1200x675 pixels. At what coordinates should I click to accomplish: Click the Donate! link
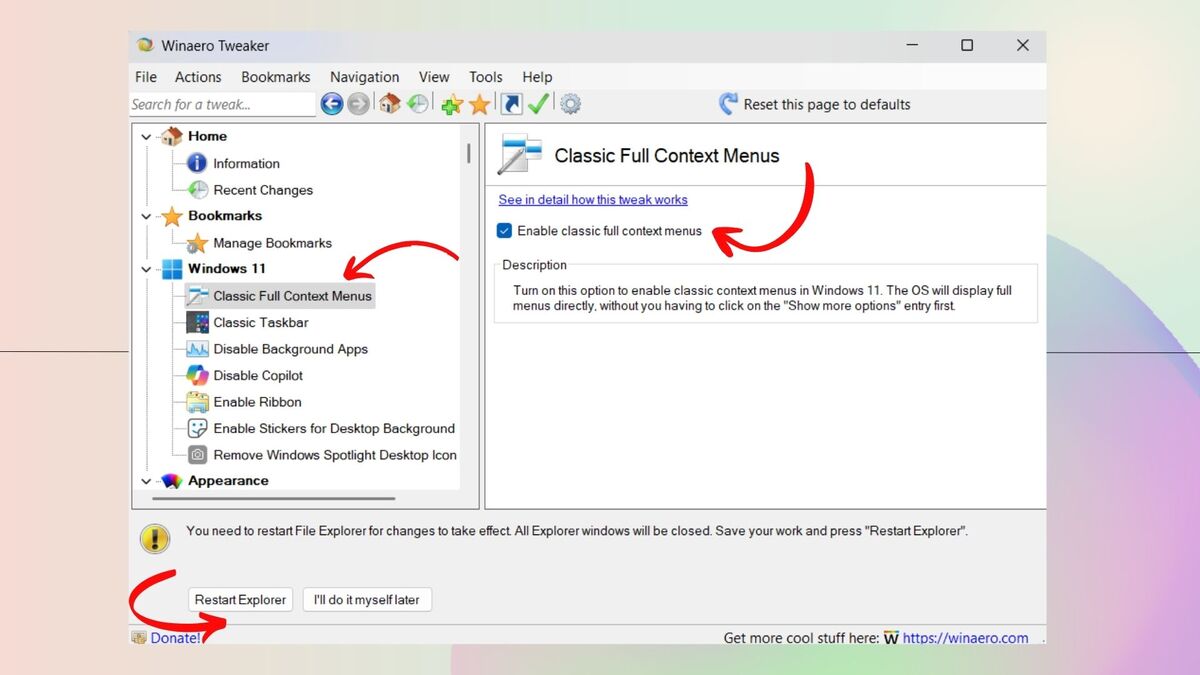(x=175, y=638)
